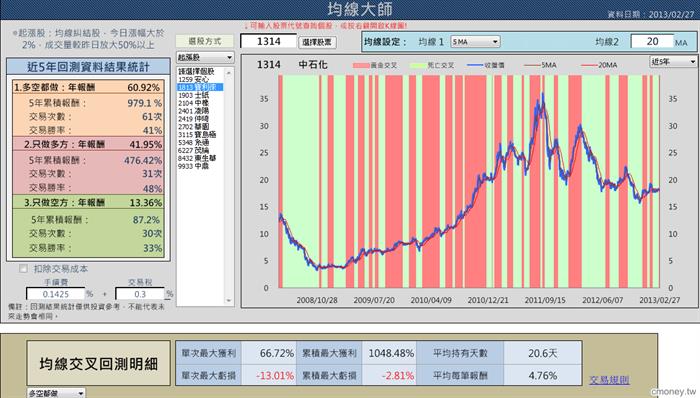Click the 黃金交叉 red legend swatch
This screenshot has height=398, width=700.
point(360,65)
